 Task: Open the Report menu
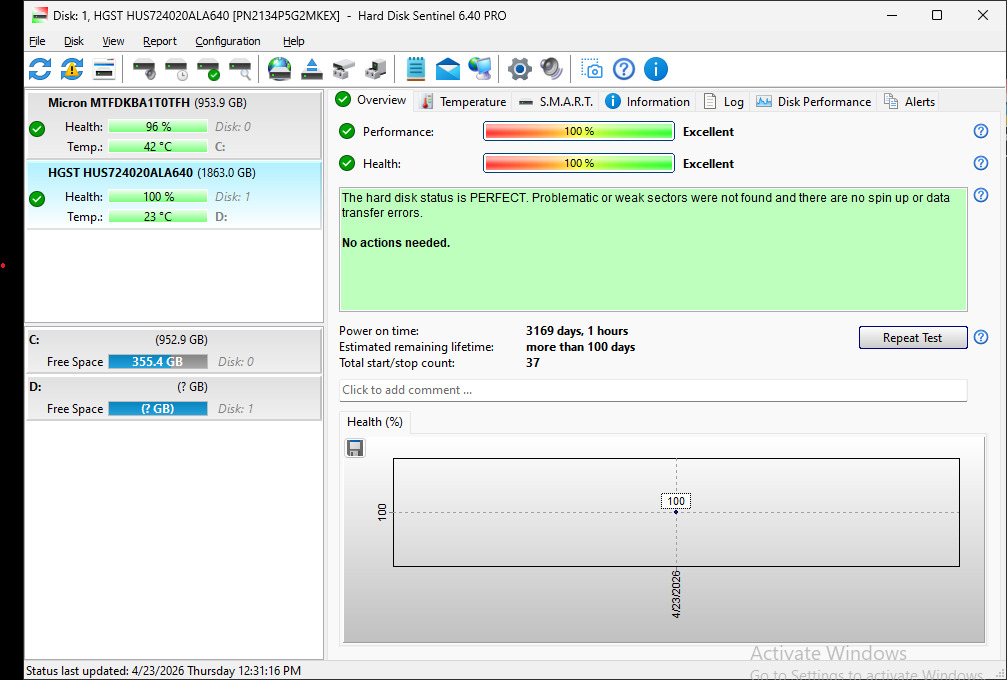click(160, 41)
